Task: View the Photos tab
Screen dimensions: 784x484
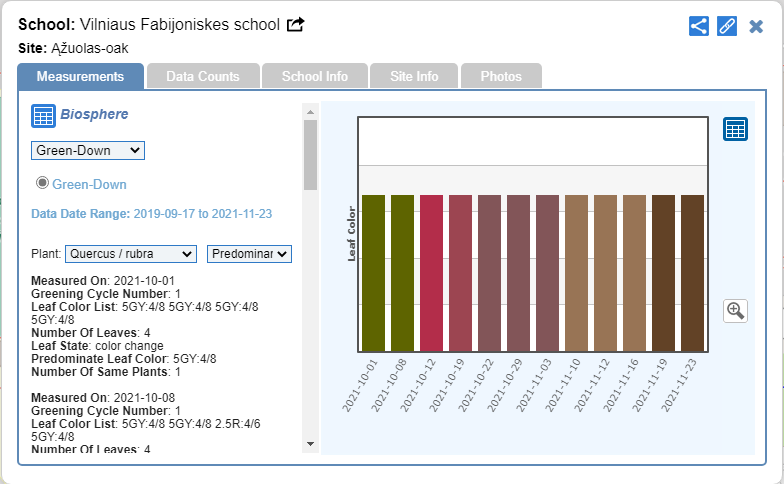Action: pyautogui.click(x=501, y=76)
